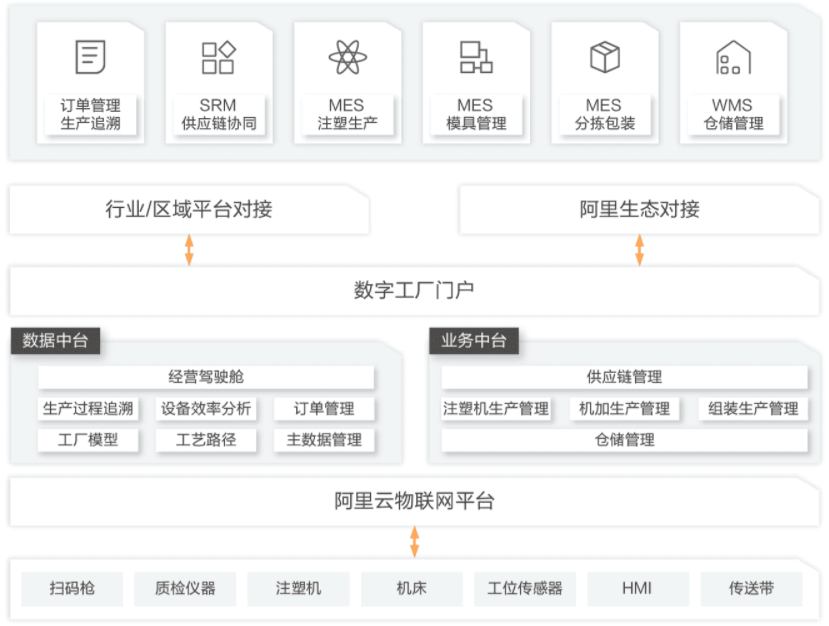Screen dimensions: 829x626
Task: Switch to the 数据中台 tab
Action: (55, 340)
